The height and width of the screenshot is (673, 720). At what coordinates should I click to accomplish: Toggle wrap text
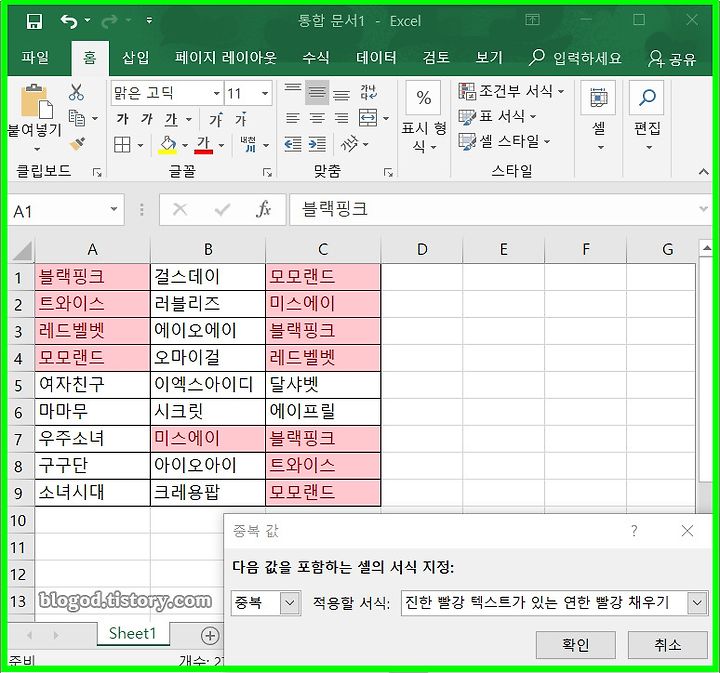click(x=369, y=92)
